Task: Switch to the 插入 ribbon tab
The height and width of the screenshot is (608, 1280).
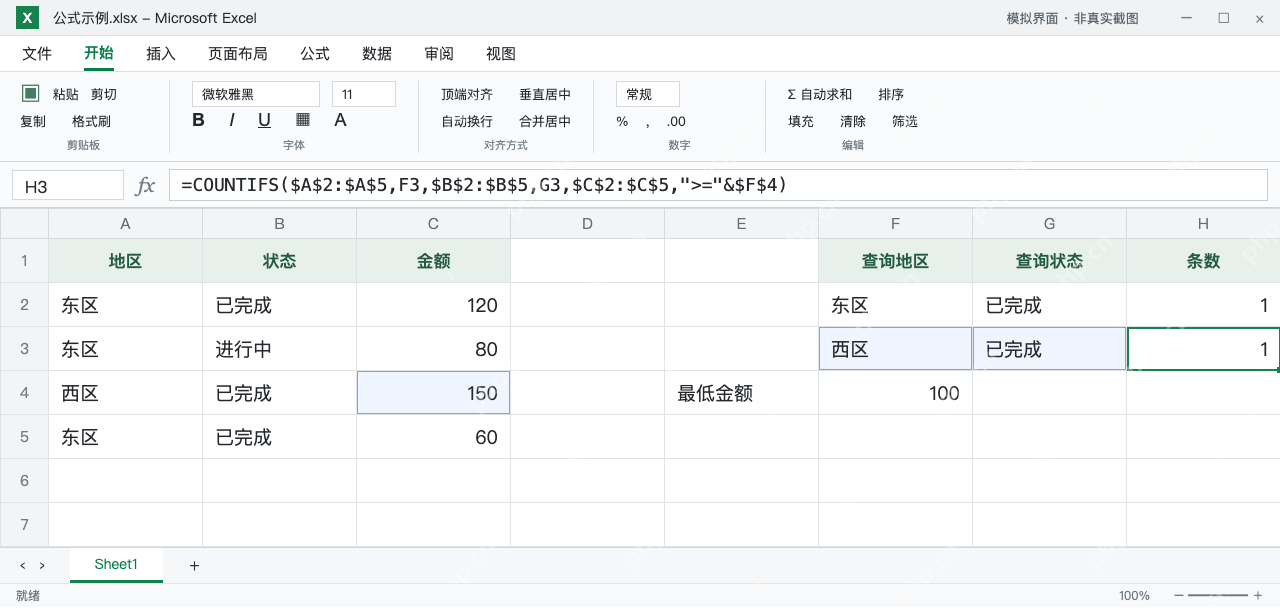Action: [x=161, y=54]
